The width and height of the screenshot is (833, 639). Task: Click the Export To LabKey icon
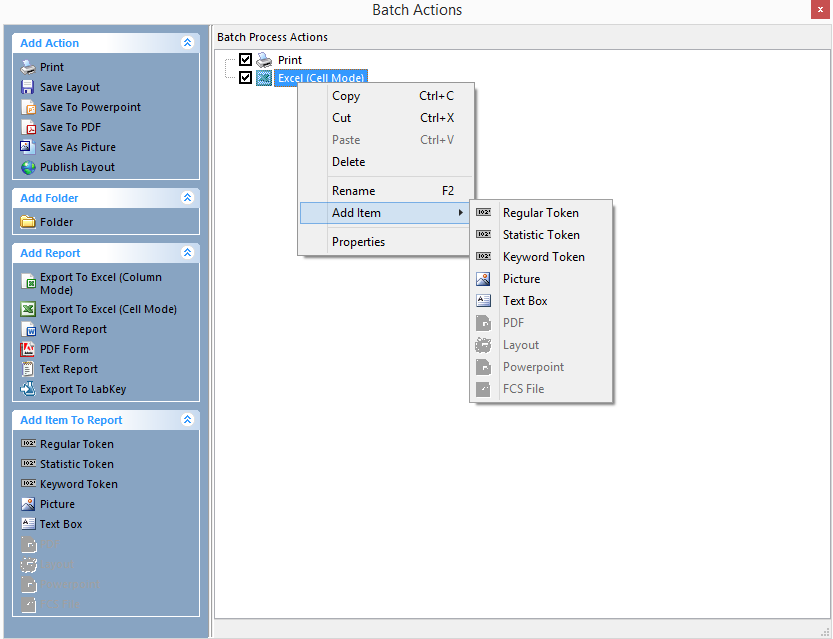pyautogui.click(x=28, y=389)
